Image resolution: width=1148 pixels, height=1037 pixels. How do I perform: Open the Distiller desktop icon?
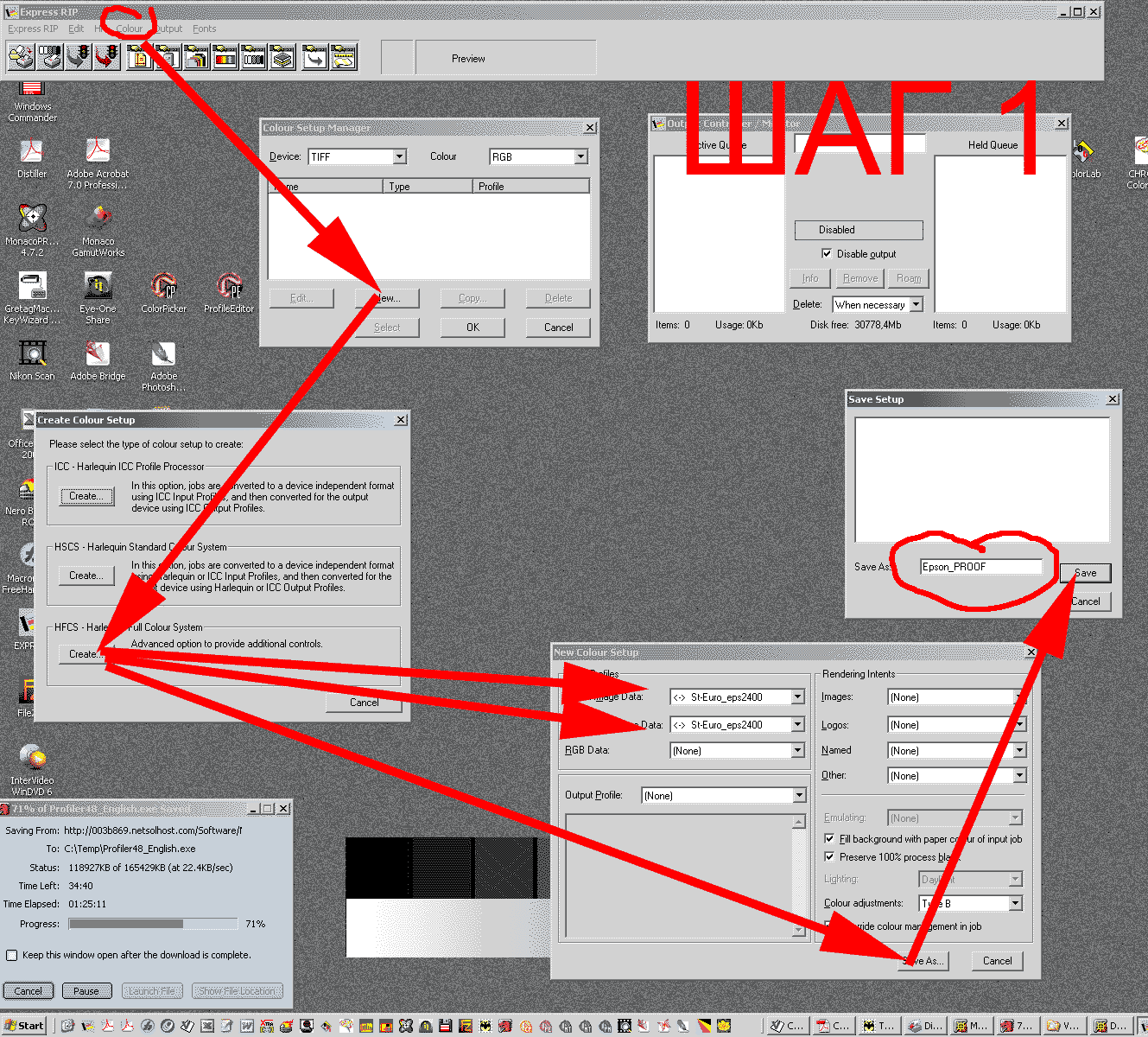32,158
